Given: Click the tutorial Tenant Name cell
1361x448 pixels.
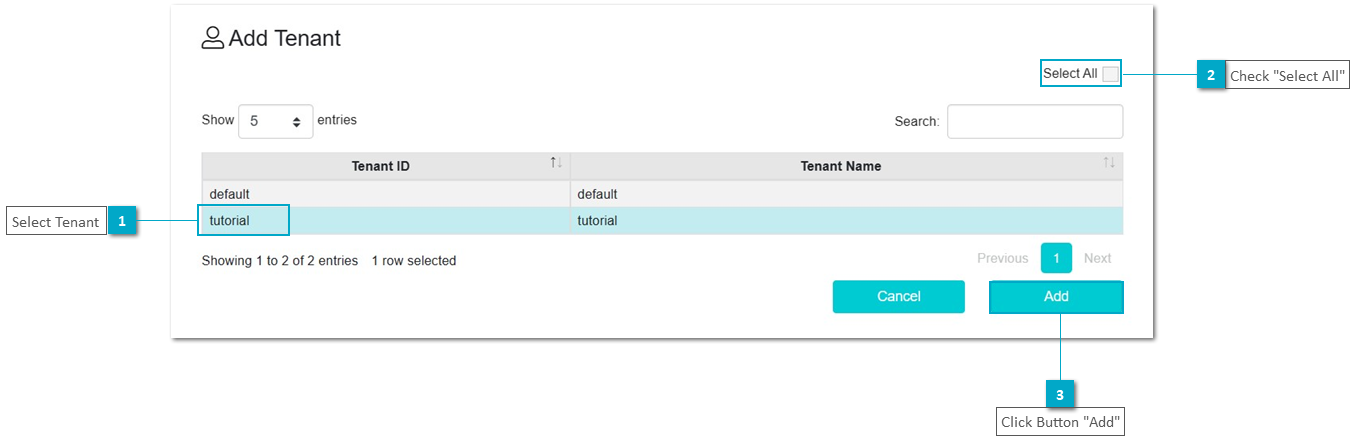Looking at the screenshot, I should click(x=846, y=221).
